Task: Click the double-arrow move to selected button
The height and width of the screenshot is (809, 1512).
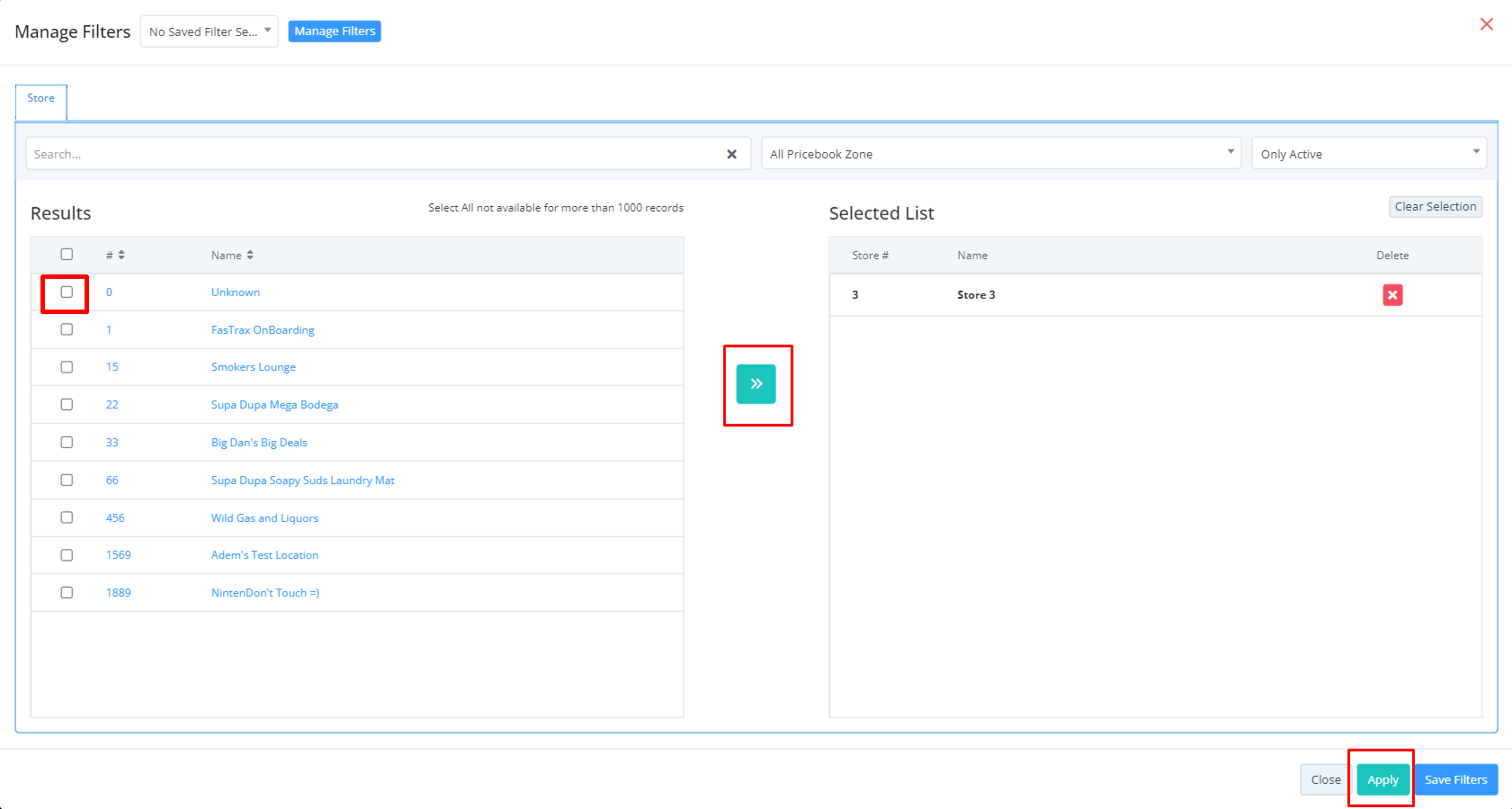Action: click(x=756, y=383)
